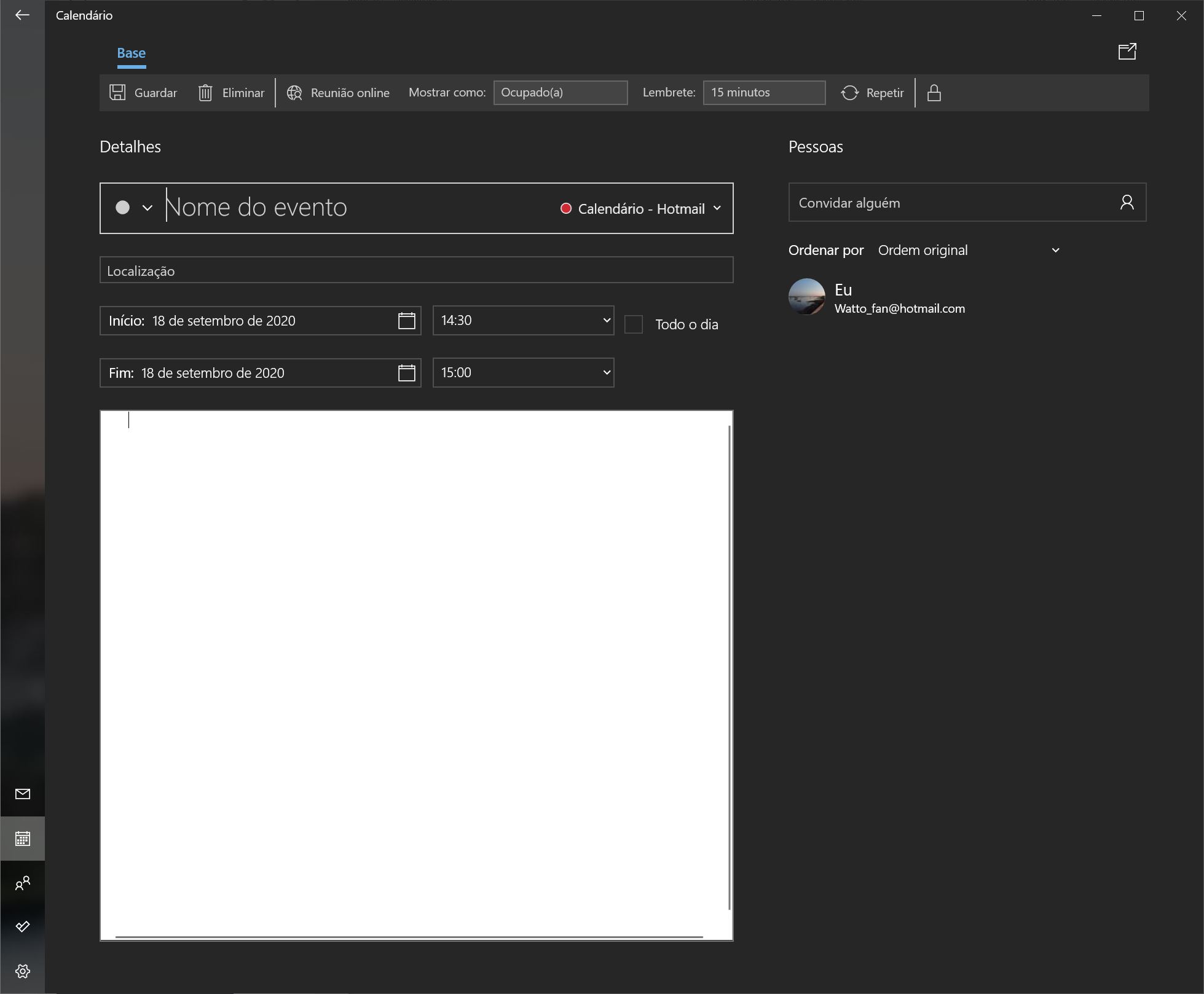Click the back arrow in the title bar
The image size is (1204, 994).
point(22,15)
